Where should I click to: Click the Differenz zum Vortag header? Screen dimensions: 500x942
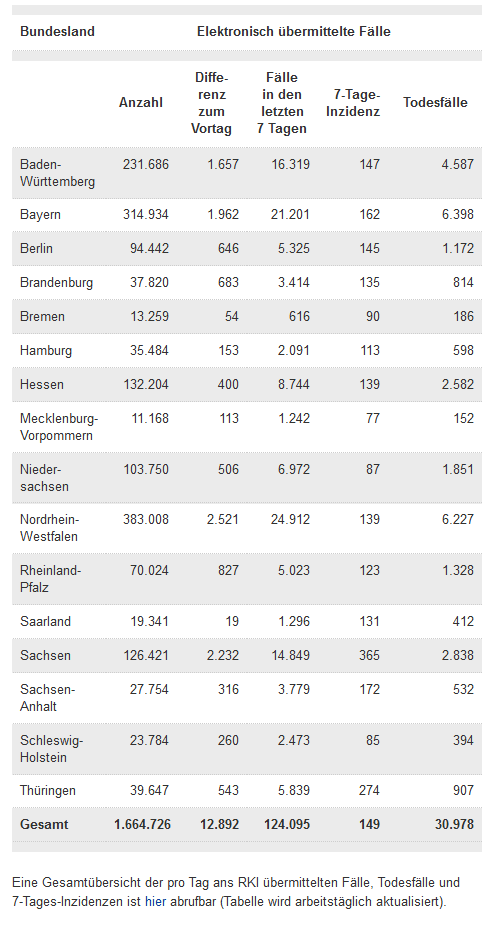tap(212, 103)
